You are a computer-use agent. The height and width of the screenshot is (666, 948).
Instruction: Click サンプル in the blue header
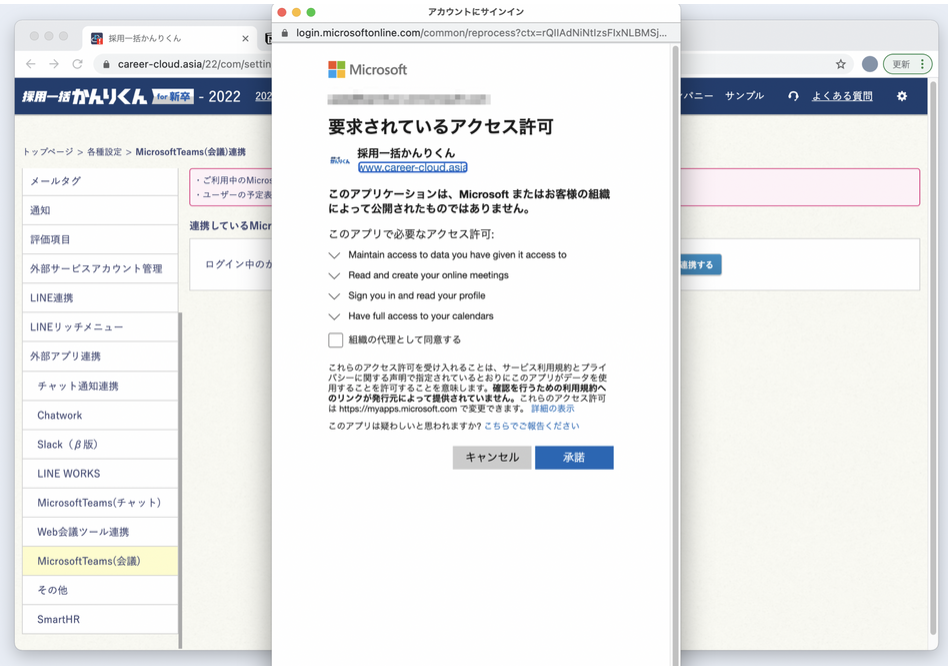(744, 96)
